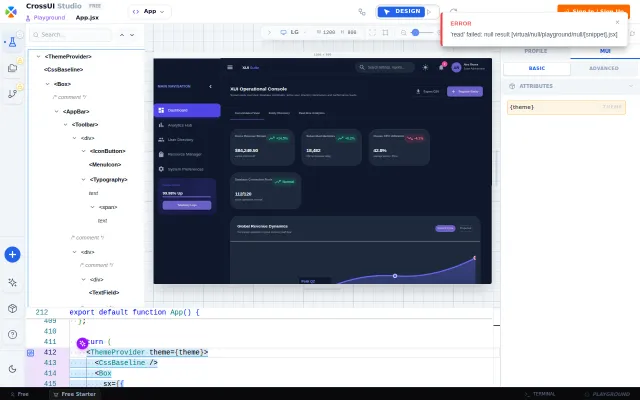Collapse the ATTRIBUTES section
Image resolution: width=640 pixels, height=400 pixels.
point(631,86)
